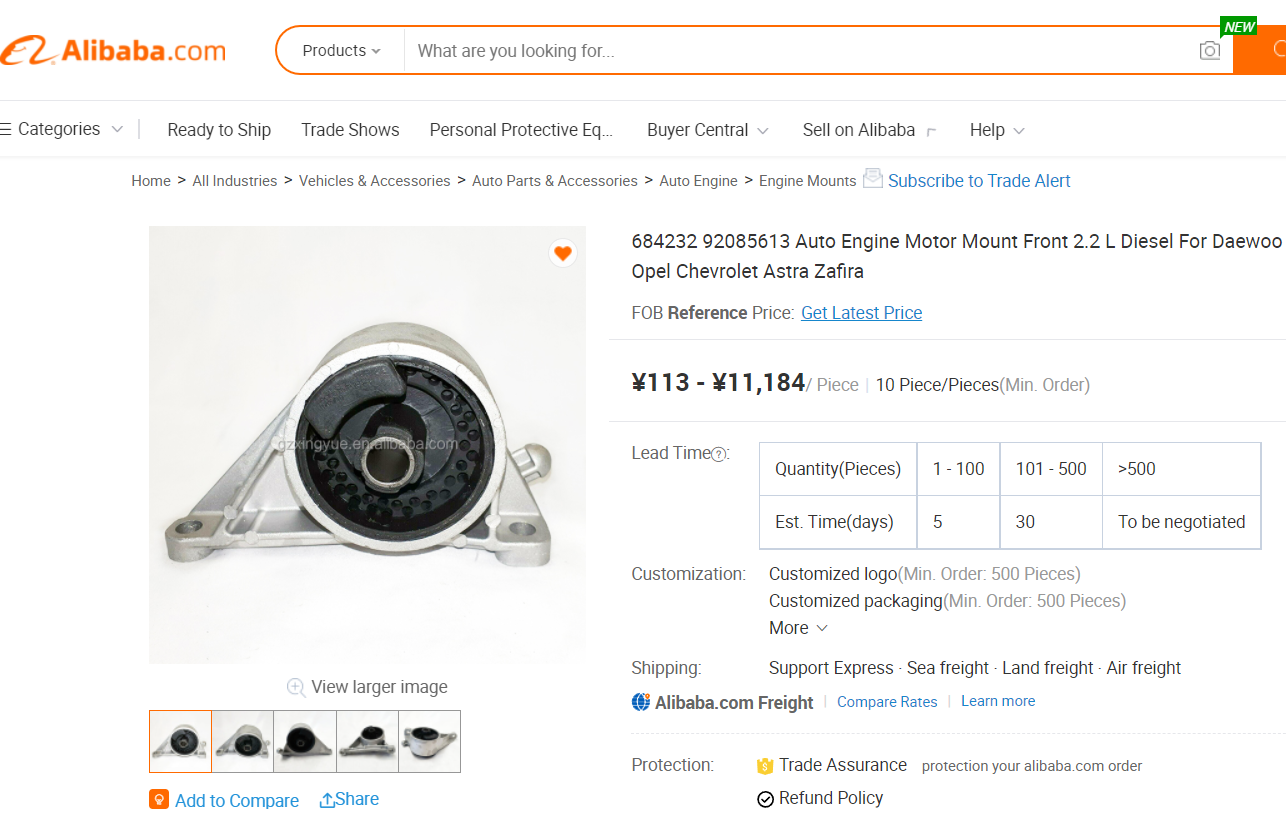Image resolution: width=1286 pixels, height=815 pixels.
Task: Click the Add to Compare icon
Action: pyautogui.click(x=159, y=800)
